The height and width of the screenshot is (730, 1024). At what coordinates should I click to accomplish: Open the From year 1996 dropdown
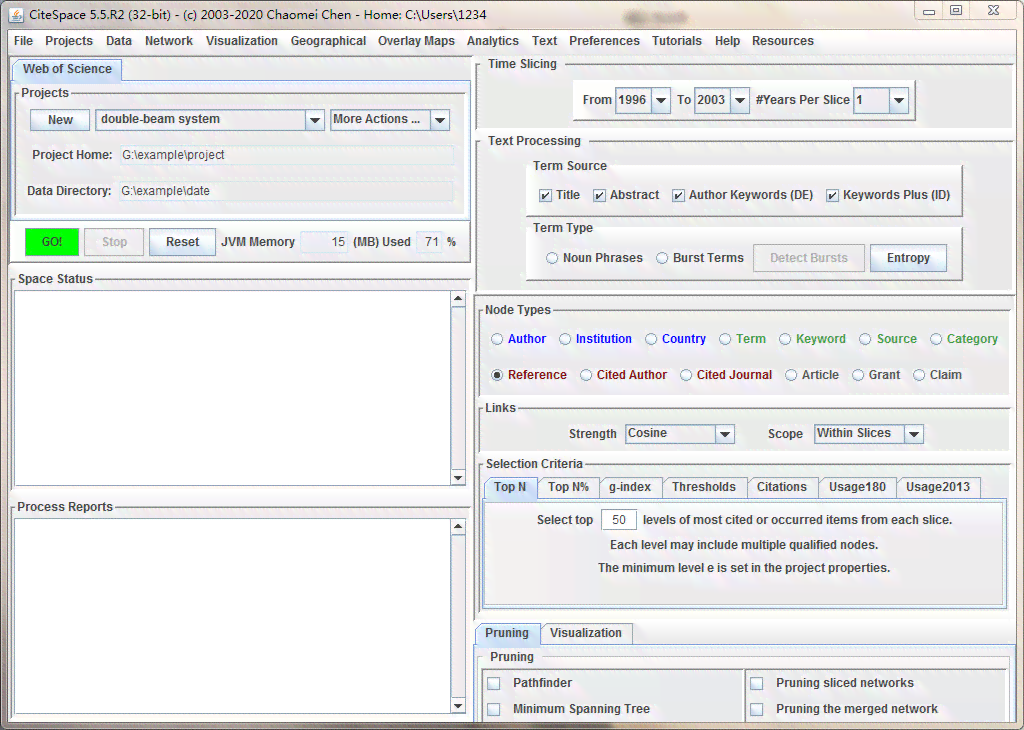pos(661,101)
